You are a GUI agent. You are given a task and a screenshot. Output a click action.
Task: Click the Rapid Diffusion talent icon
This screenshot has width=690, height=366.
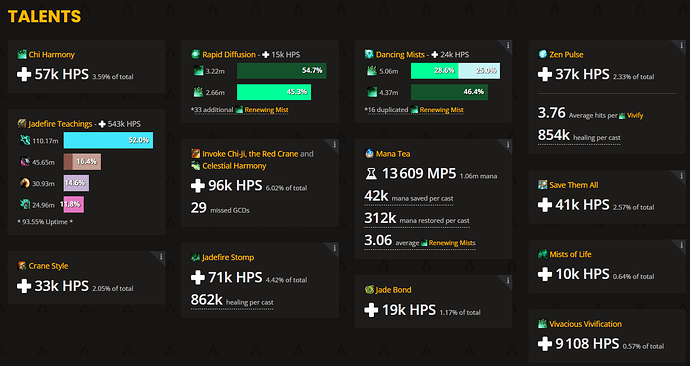coord(195,55)
